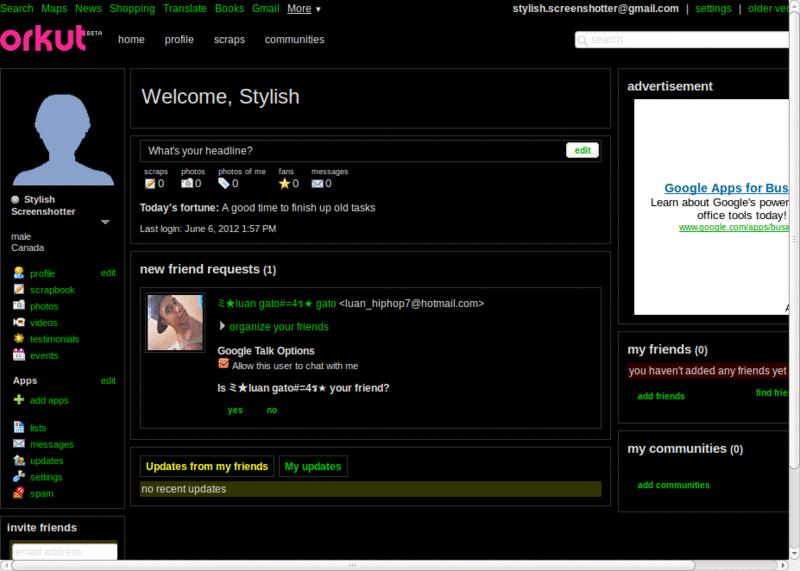Click the photos of me tag icon
800x571 pixels.
tap(224, 183)
